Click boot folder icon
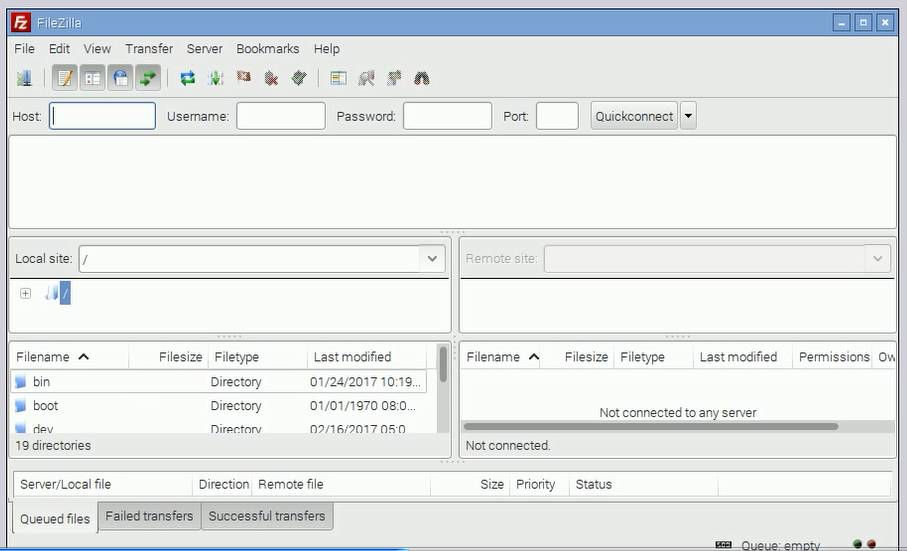This screenshot has height=551, width=907. point(21,405)
